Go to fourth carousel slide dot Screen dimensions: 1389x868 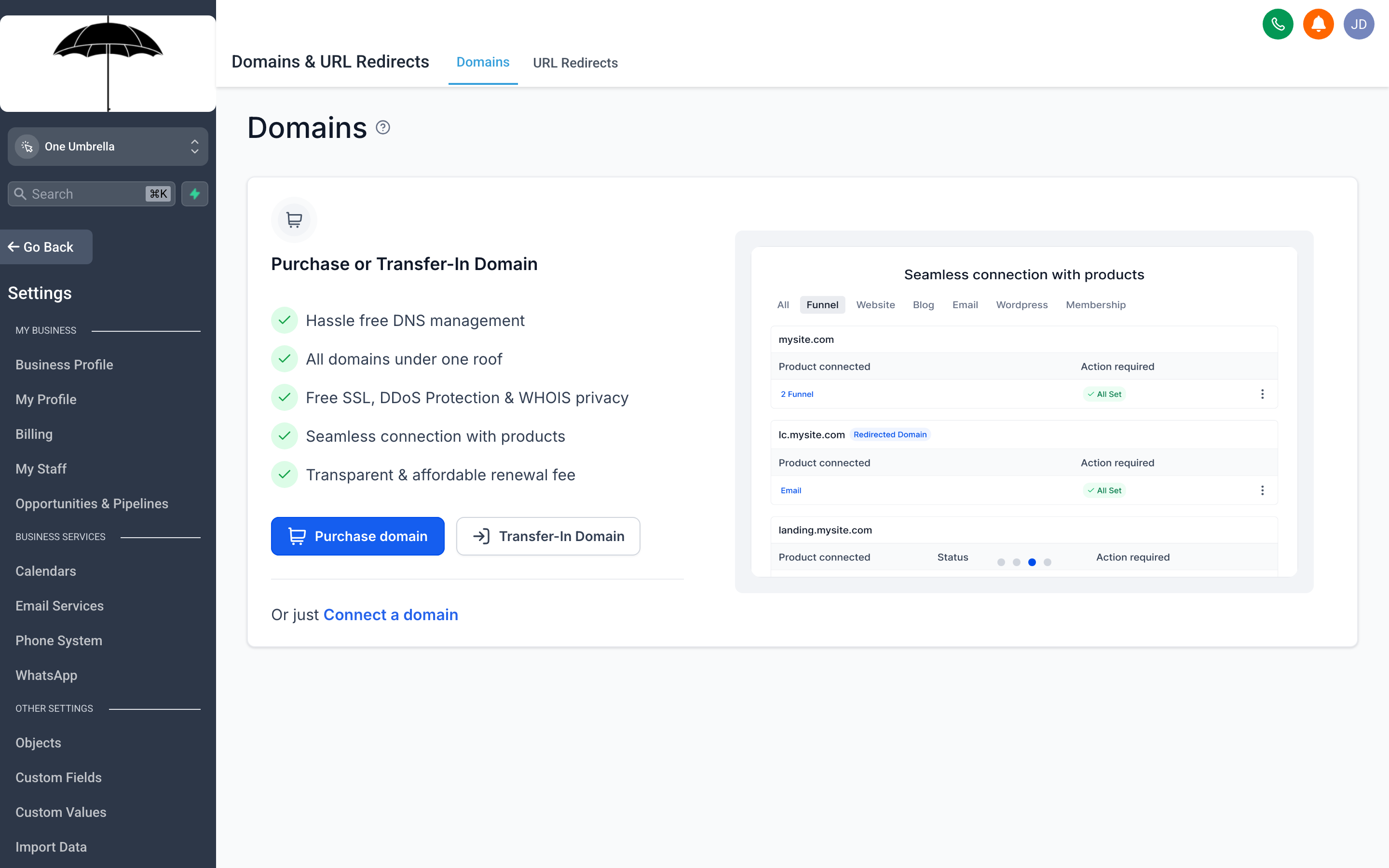tap(1048, 562)
